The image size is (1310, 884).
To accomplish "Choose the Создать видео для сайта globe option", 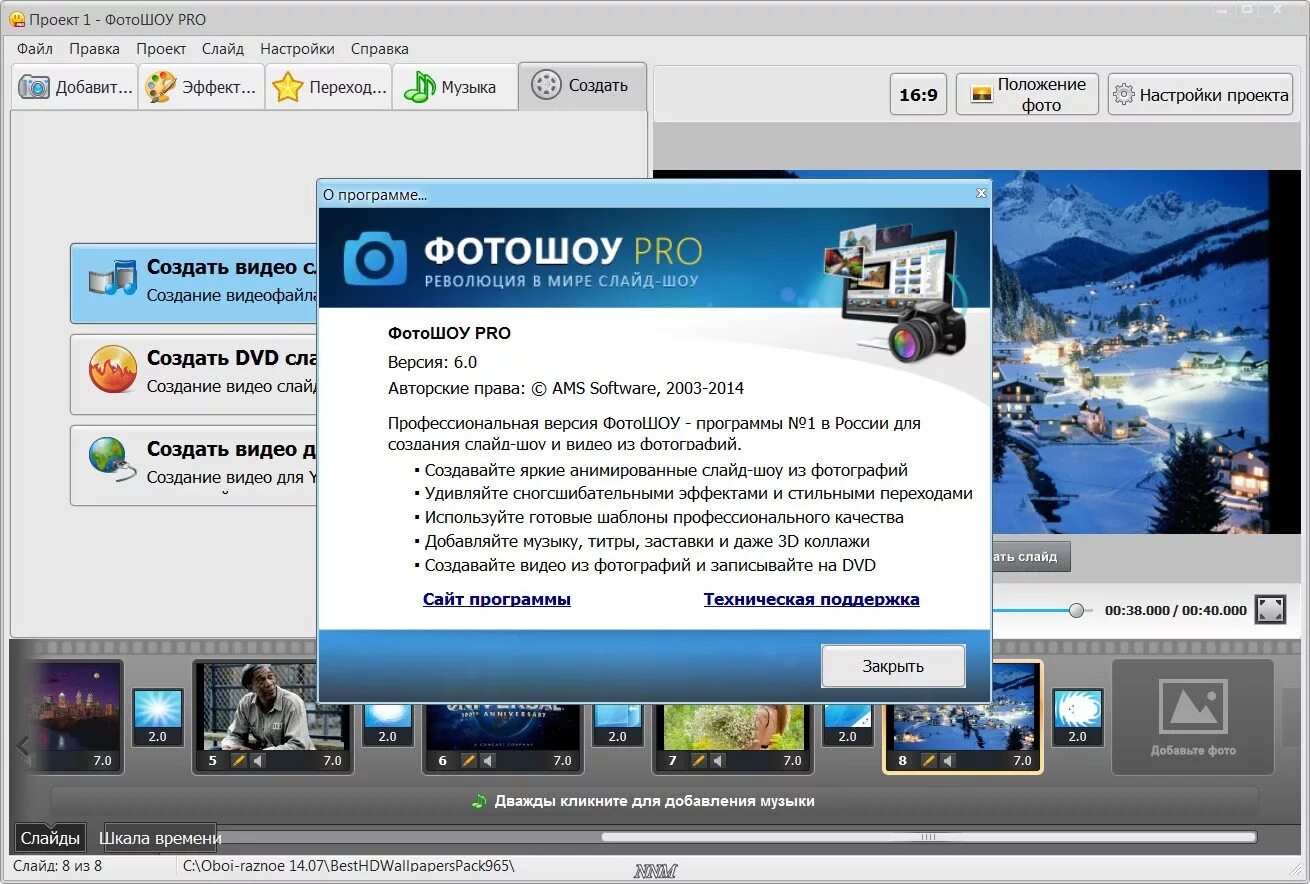I will pyautogui.click(x=195, y=464).
